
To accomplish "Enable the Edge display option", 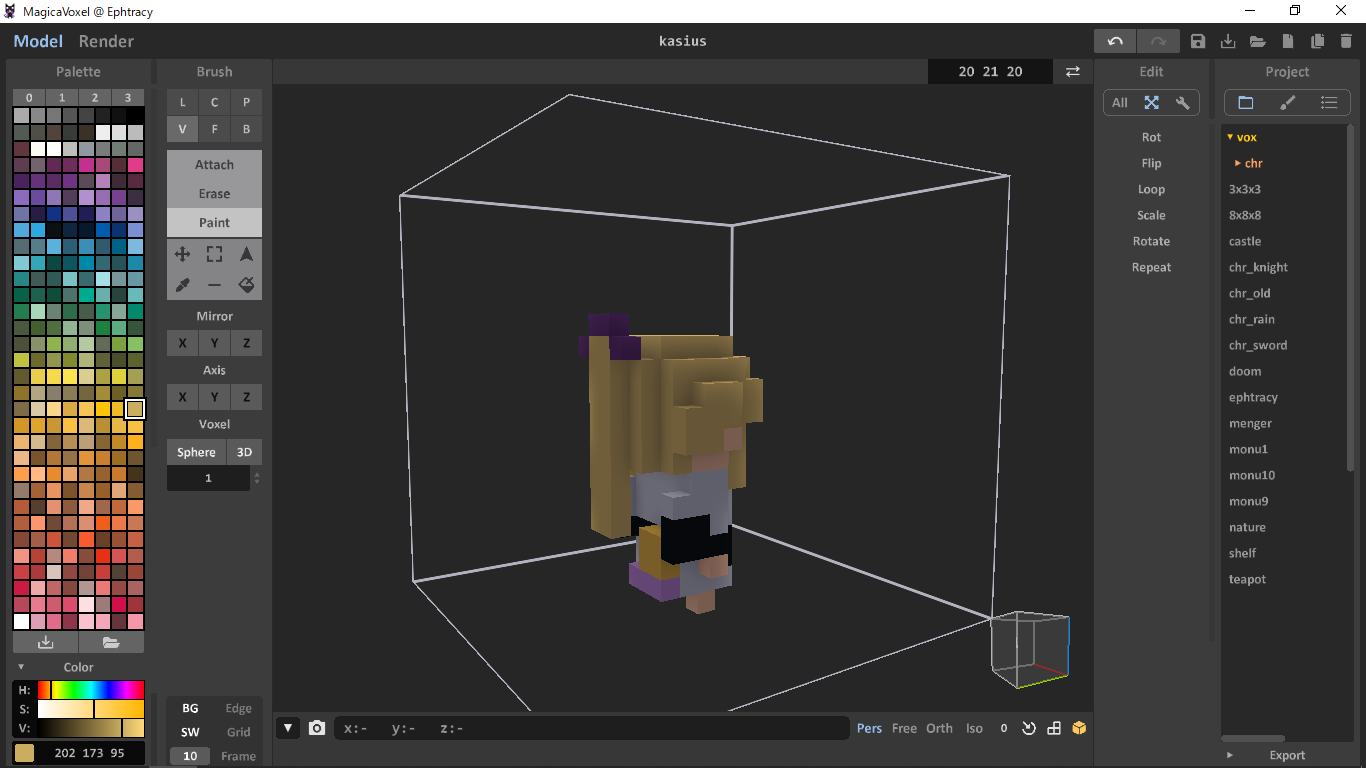I will pos(238,708).
